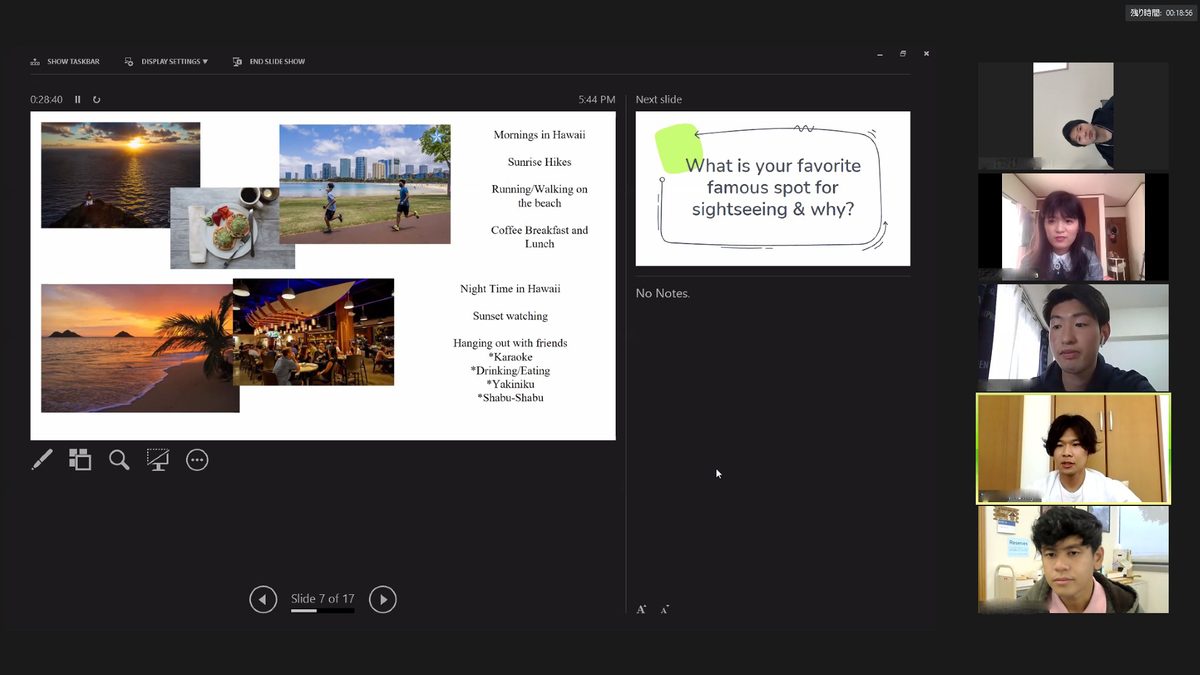This screenshot has height=675, width=1200.
Task: Open the See All Slides grid
Action: 80,460
